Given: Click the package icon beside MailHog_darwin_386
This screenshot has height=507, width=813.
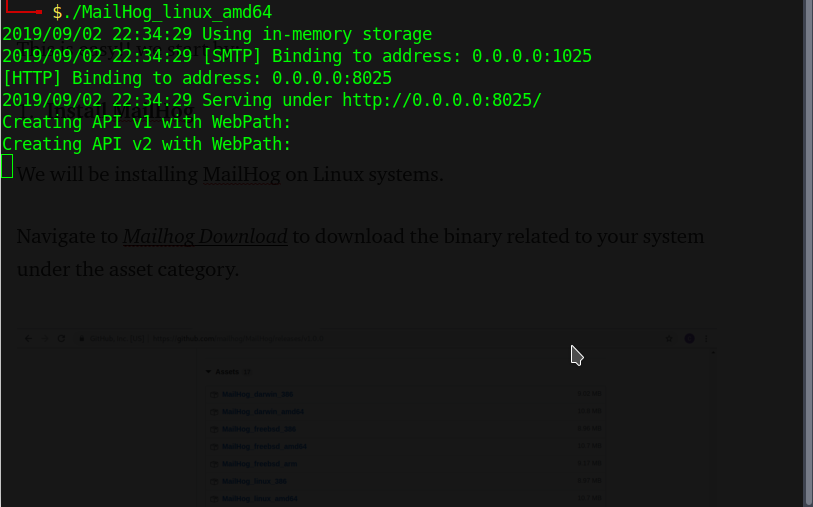Looking at the screenshot, I should click(x=214, y=395).
